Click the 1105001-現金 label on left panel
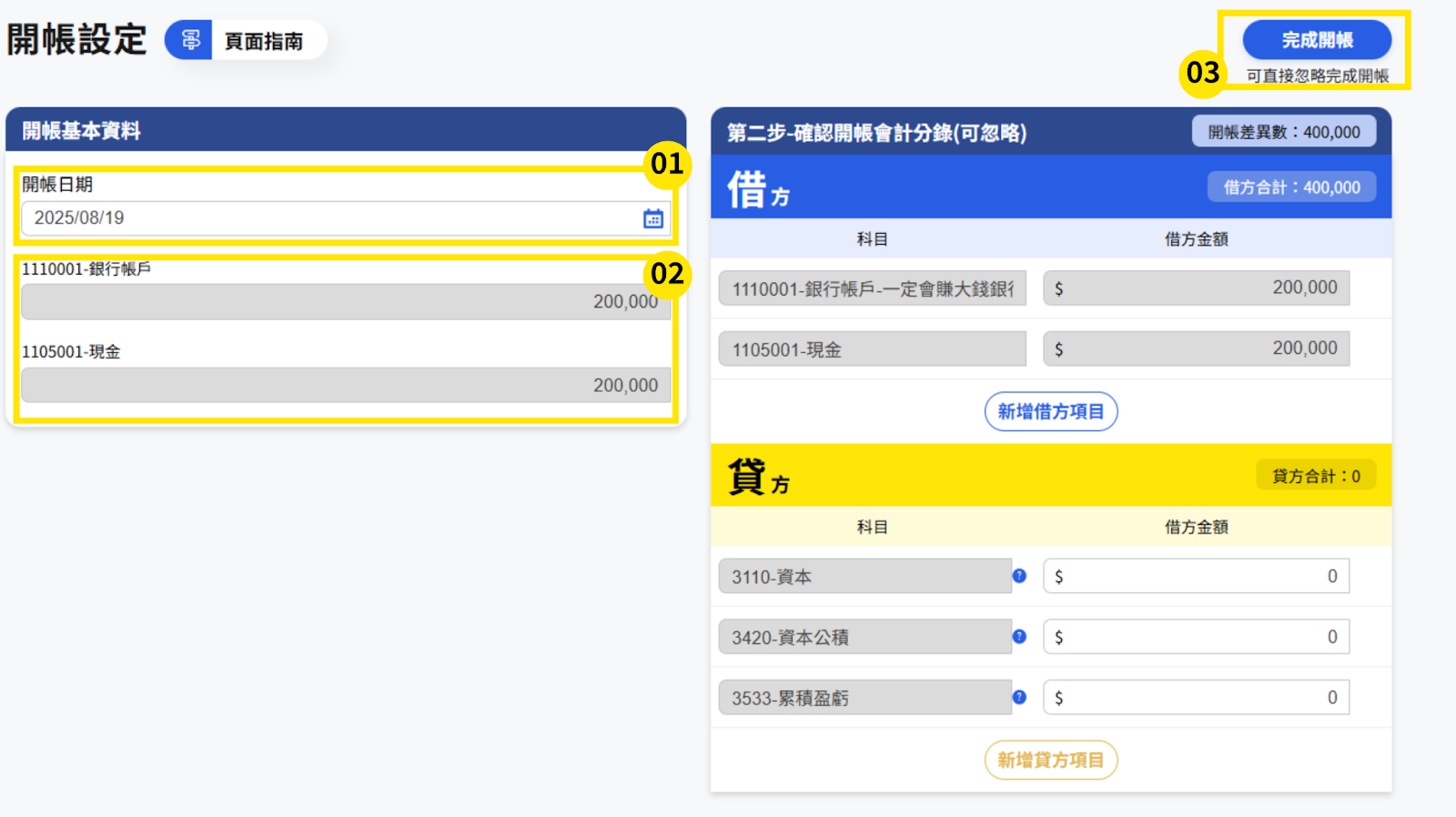Image resolution: width=1456 pixels, height=817 pixels. [71, 352]
